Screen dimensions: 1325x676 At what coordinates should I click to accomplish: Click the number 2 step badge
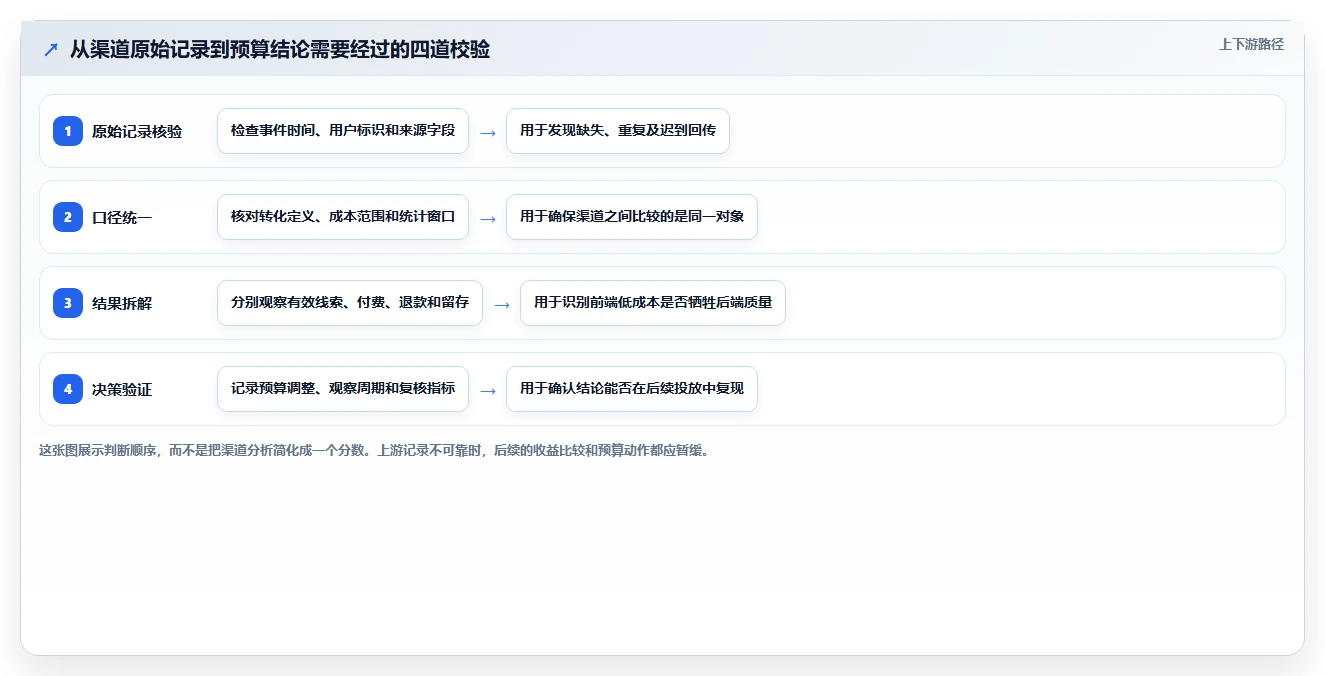click(68, 217)
